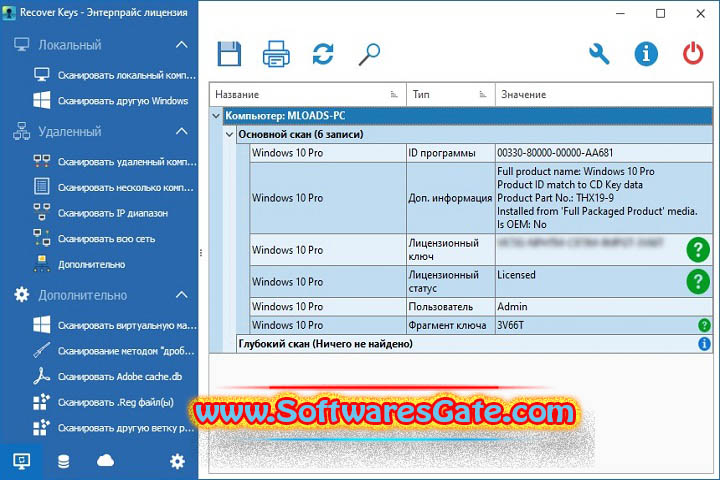Screen dimensions: 720x480
Task: Click the Локальный section heading
Action: tap(70, 45)
